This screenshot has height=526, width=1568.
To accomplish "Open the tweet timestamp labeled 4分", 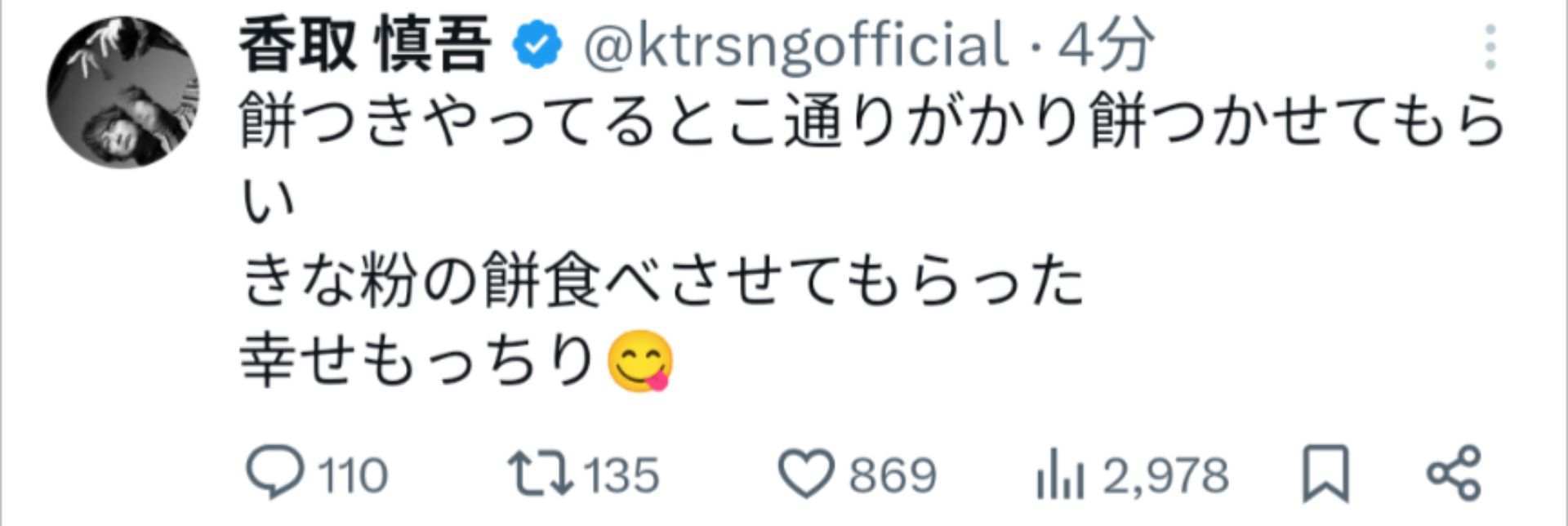I will [x=1102, y=45].
